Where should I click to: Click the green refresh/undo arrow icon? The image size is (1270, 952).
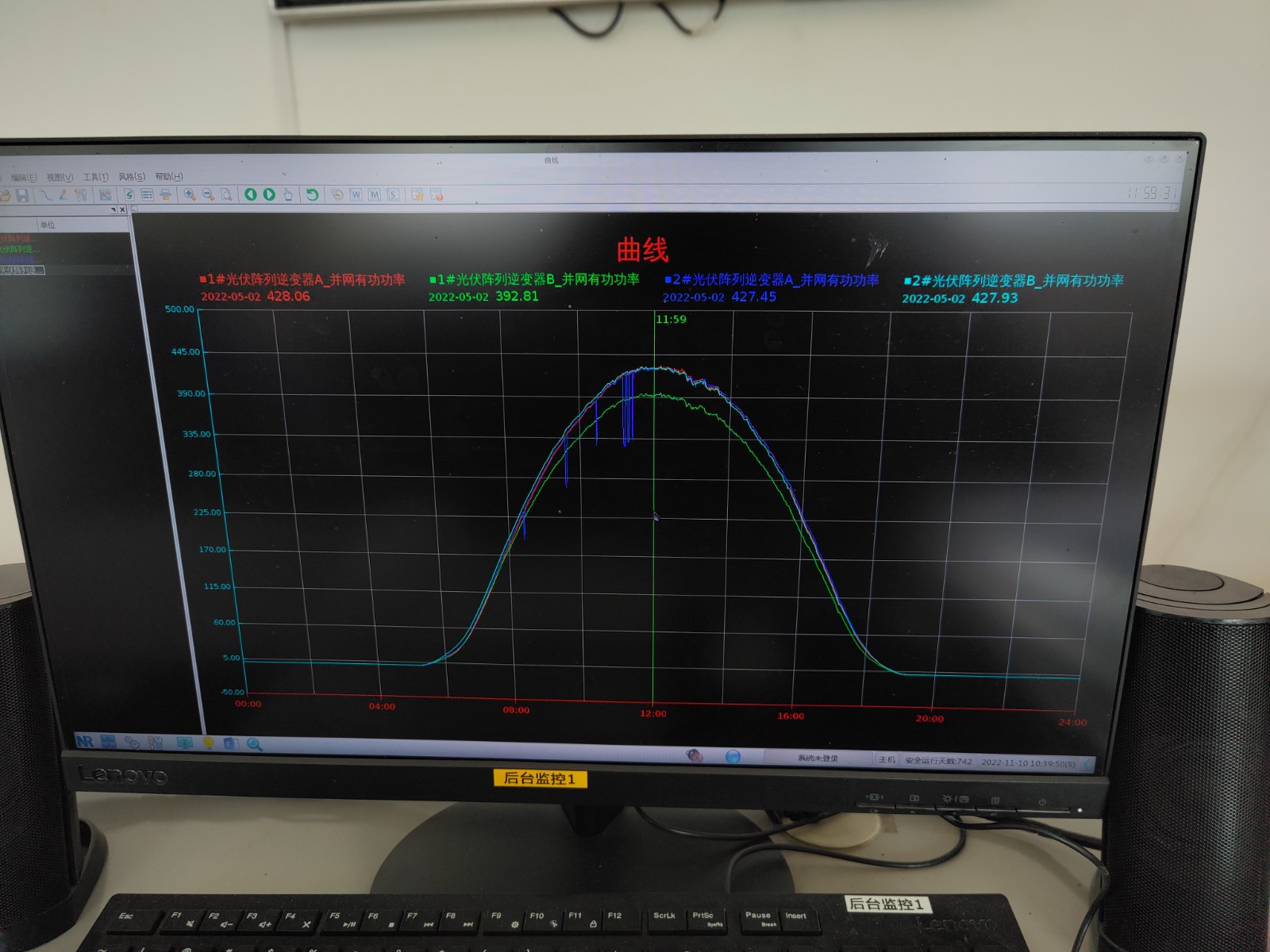[x=312, y=194]
